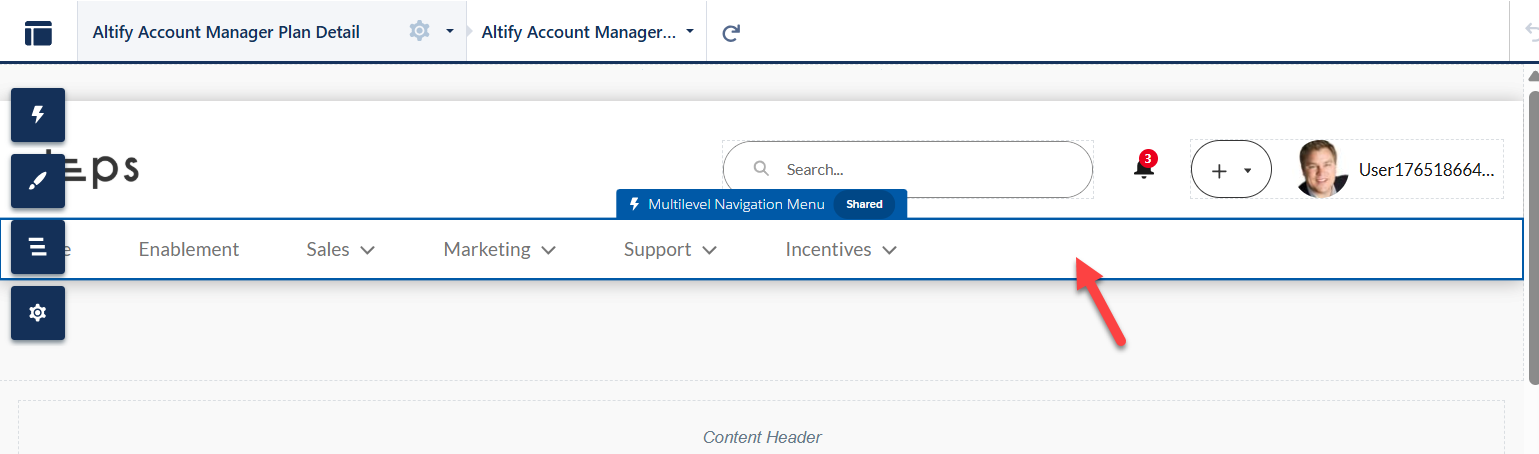Open the second Altify Account Manager breadcrumb dropdown
This screenshot has width=1539, height=454.
tap(587, 32)
